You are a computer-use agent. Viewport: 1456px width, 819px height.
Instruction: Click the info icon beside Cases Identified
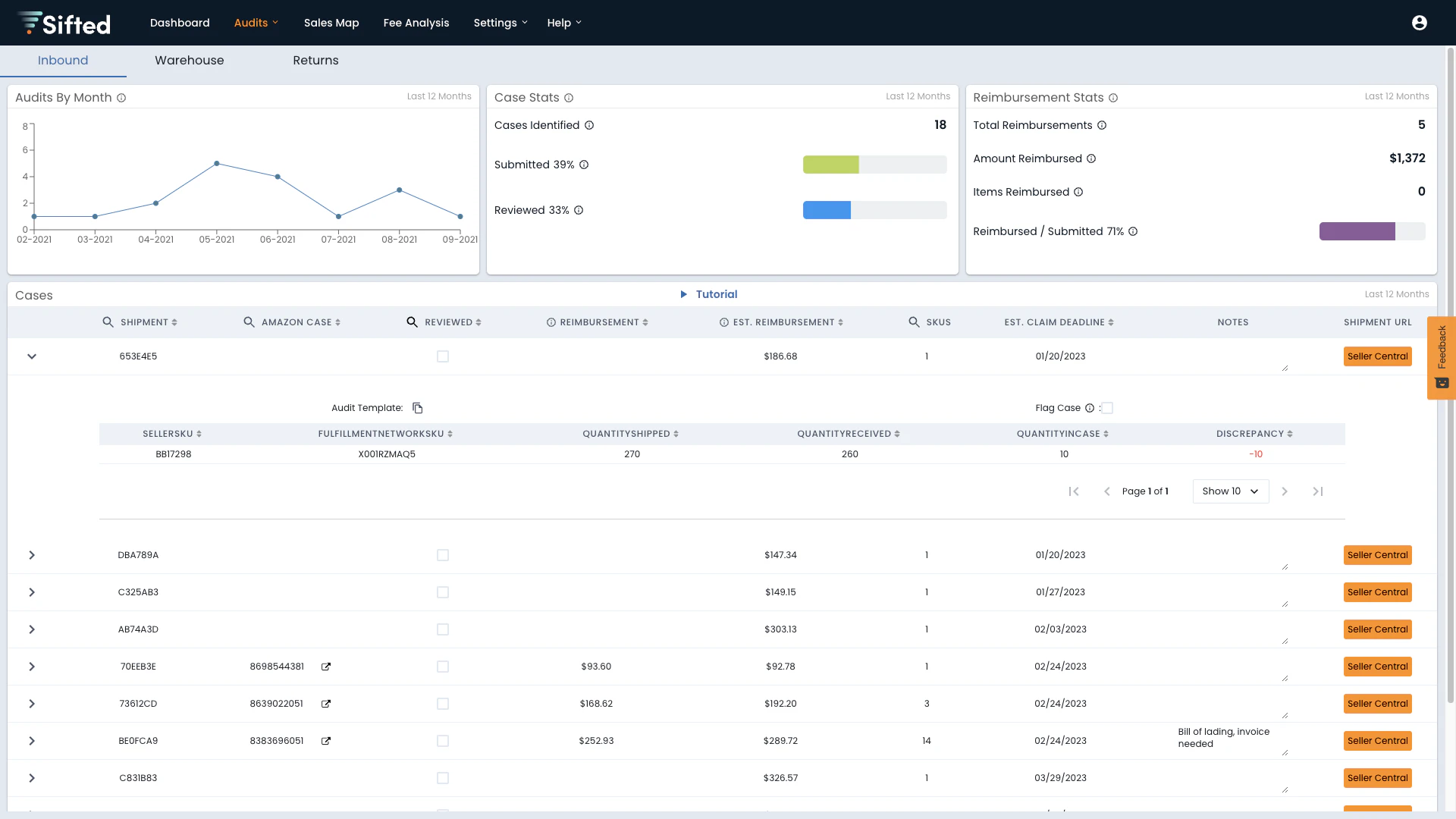coord(590,125)
